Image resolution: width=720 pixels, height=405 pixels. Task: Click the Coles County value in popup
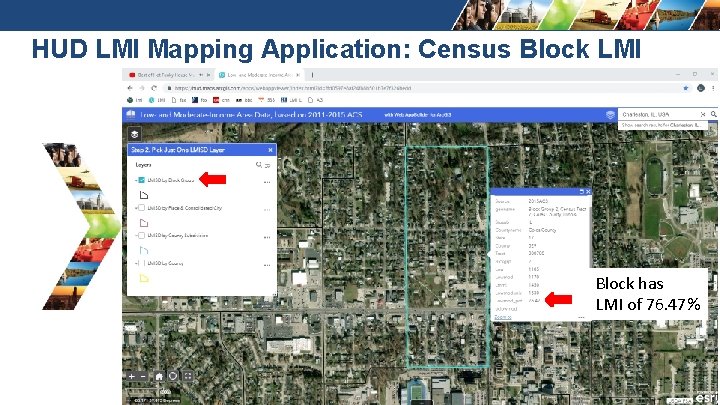coord(542,230)
